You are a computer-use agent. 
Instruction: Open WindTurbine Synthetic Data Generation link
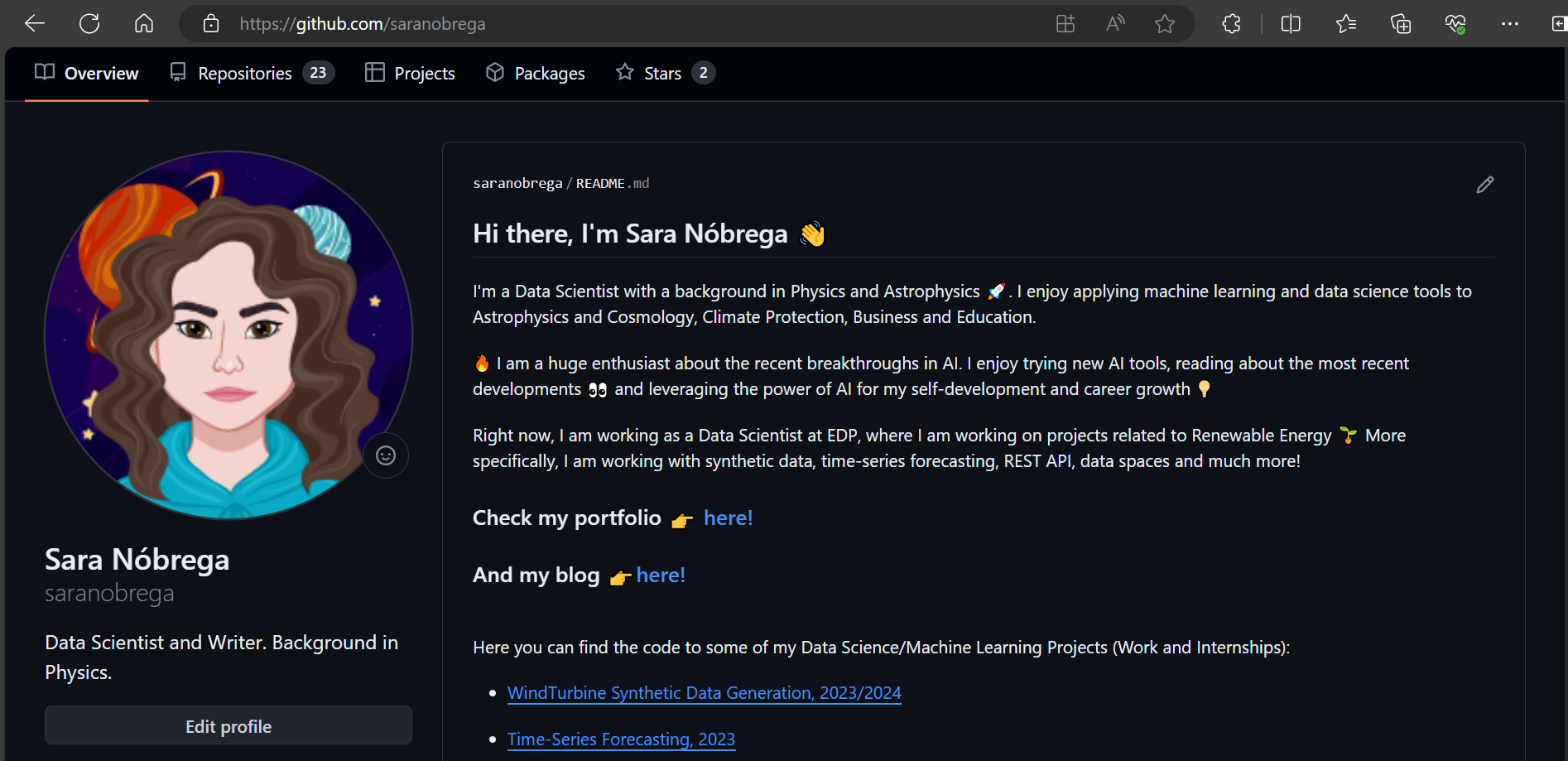704,693
